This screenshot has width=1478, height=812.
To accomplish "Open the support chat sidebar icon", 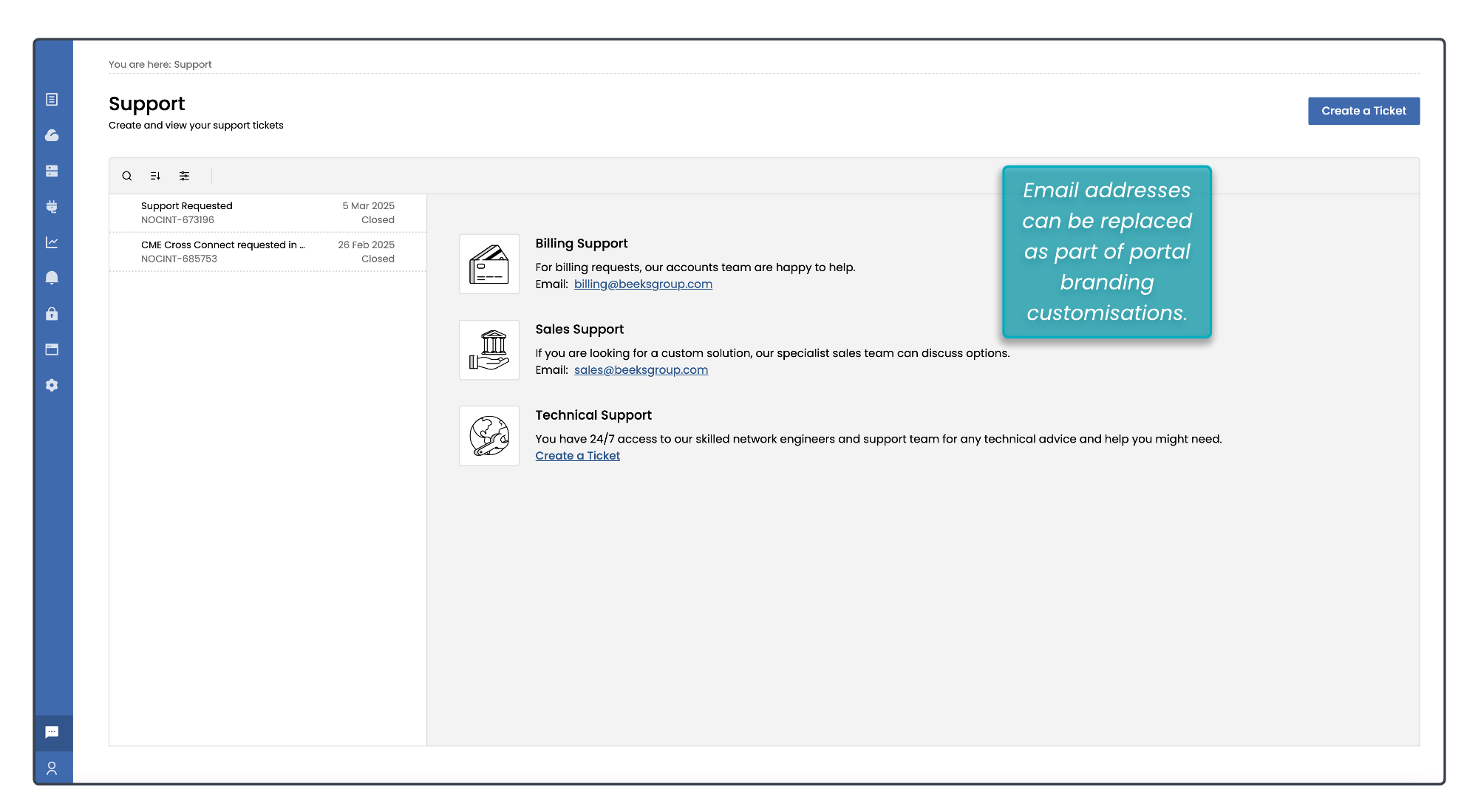I will click(x=52, y=732).
